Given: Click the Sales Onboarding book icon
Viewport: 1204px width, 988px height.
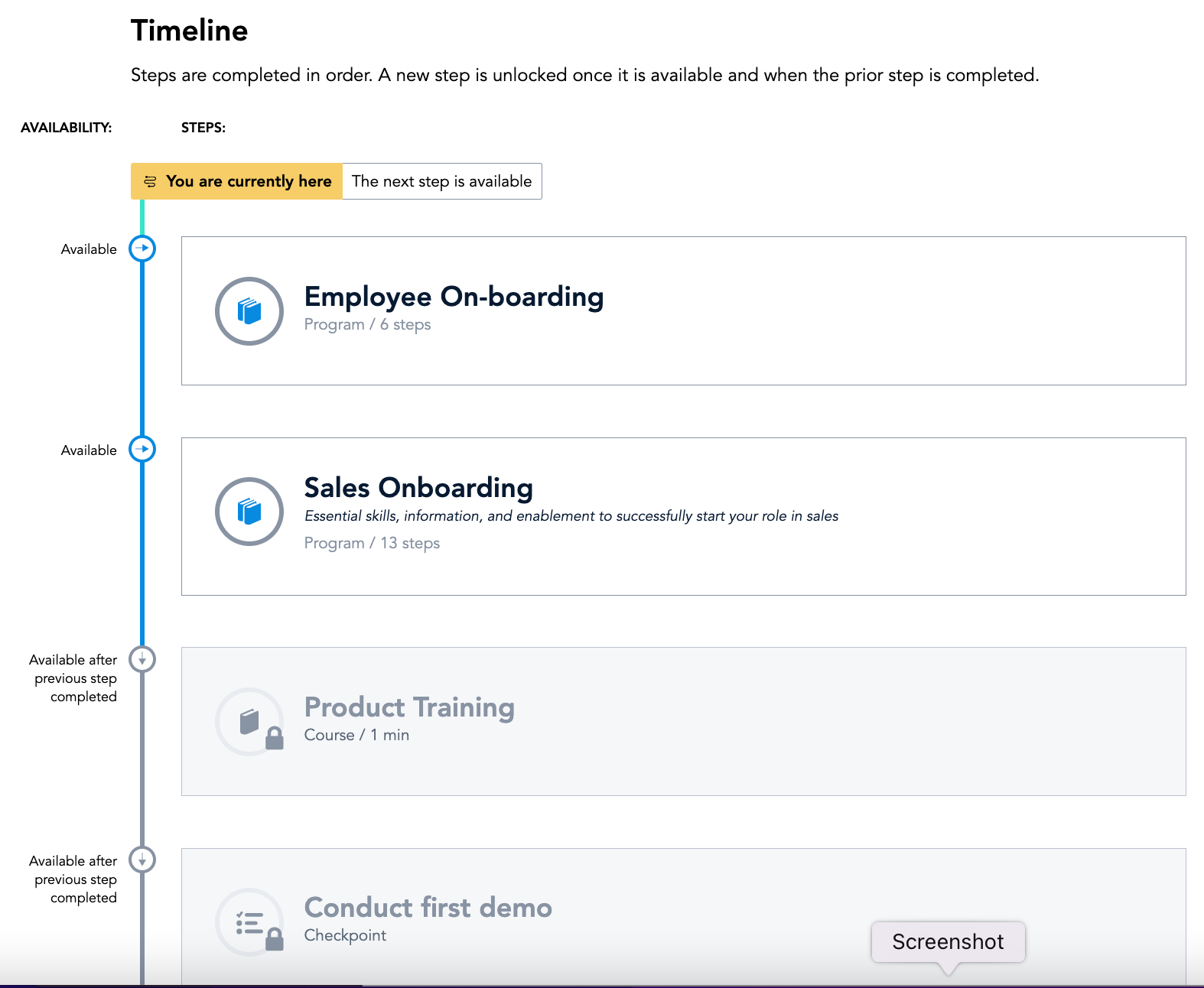Looking at the screenshot, I should [x=249, y=512].
